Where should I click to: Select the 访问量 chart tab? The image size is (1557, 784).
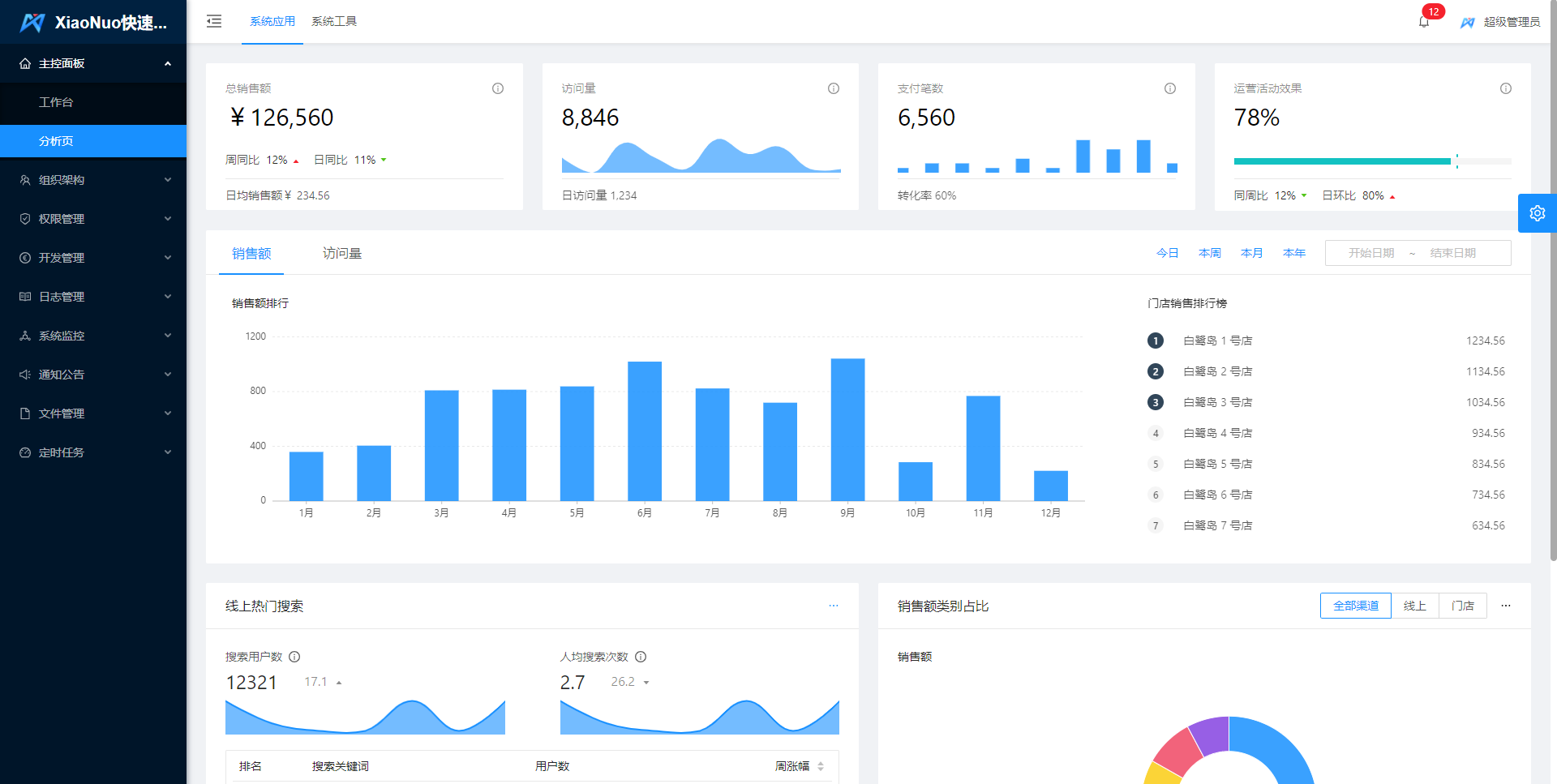tap(342, 254)
